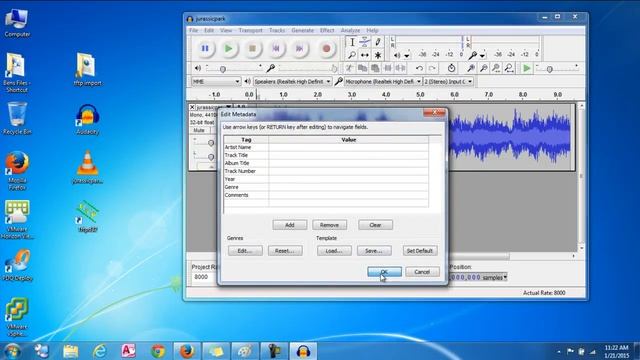Select the Zoom magnifier tool
This screenshot has width=640, height=360.
click(352, 55)
